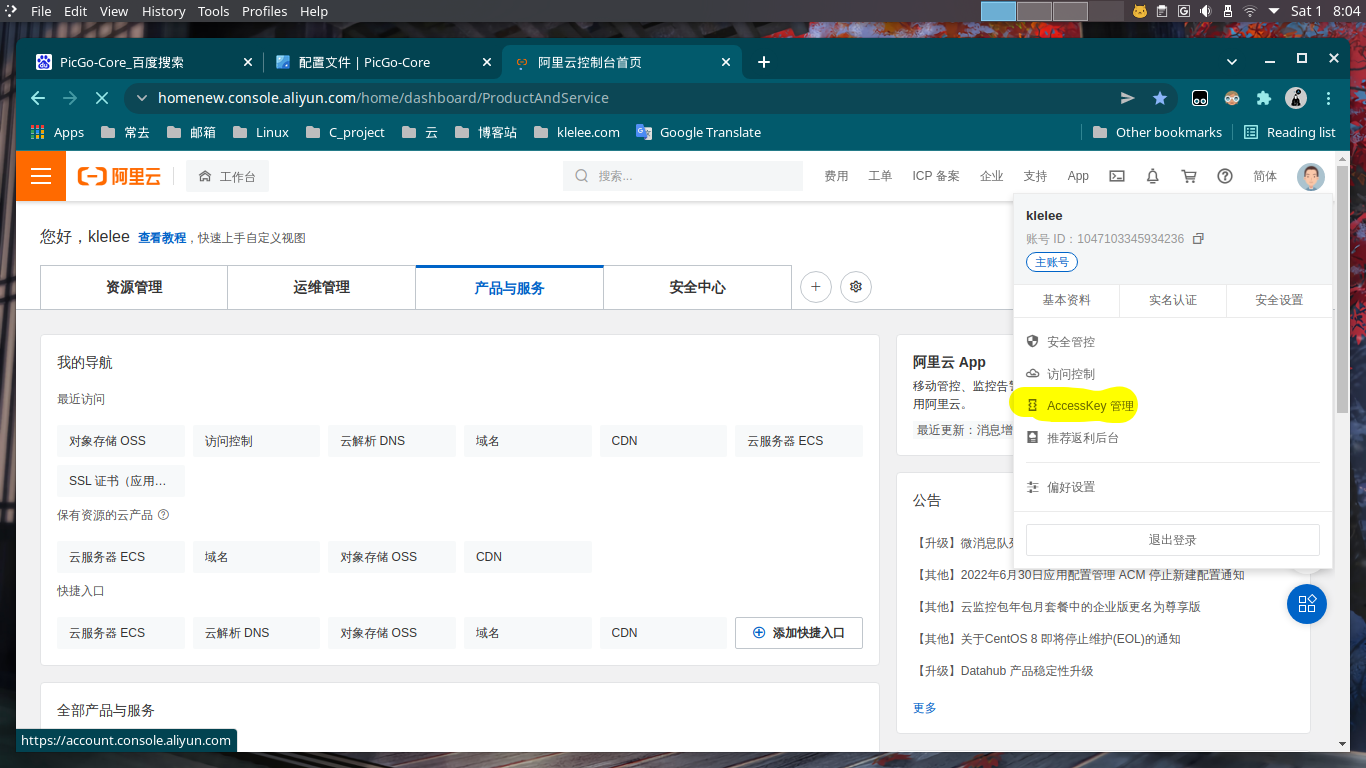The image size is (1366, 768).
Task: Click the volume icon in system tray
Action: coord(1206,11)
